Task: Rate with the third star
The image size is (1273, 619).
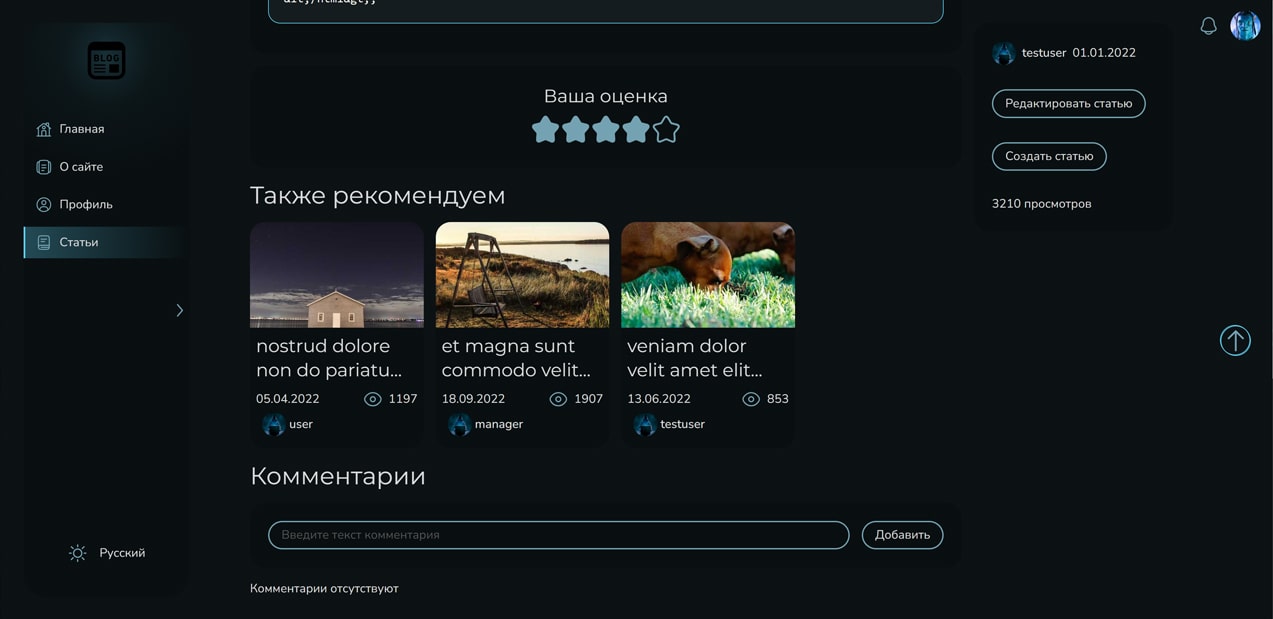Action: [x=605, y=130]
